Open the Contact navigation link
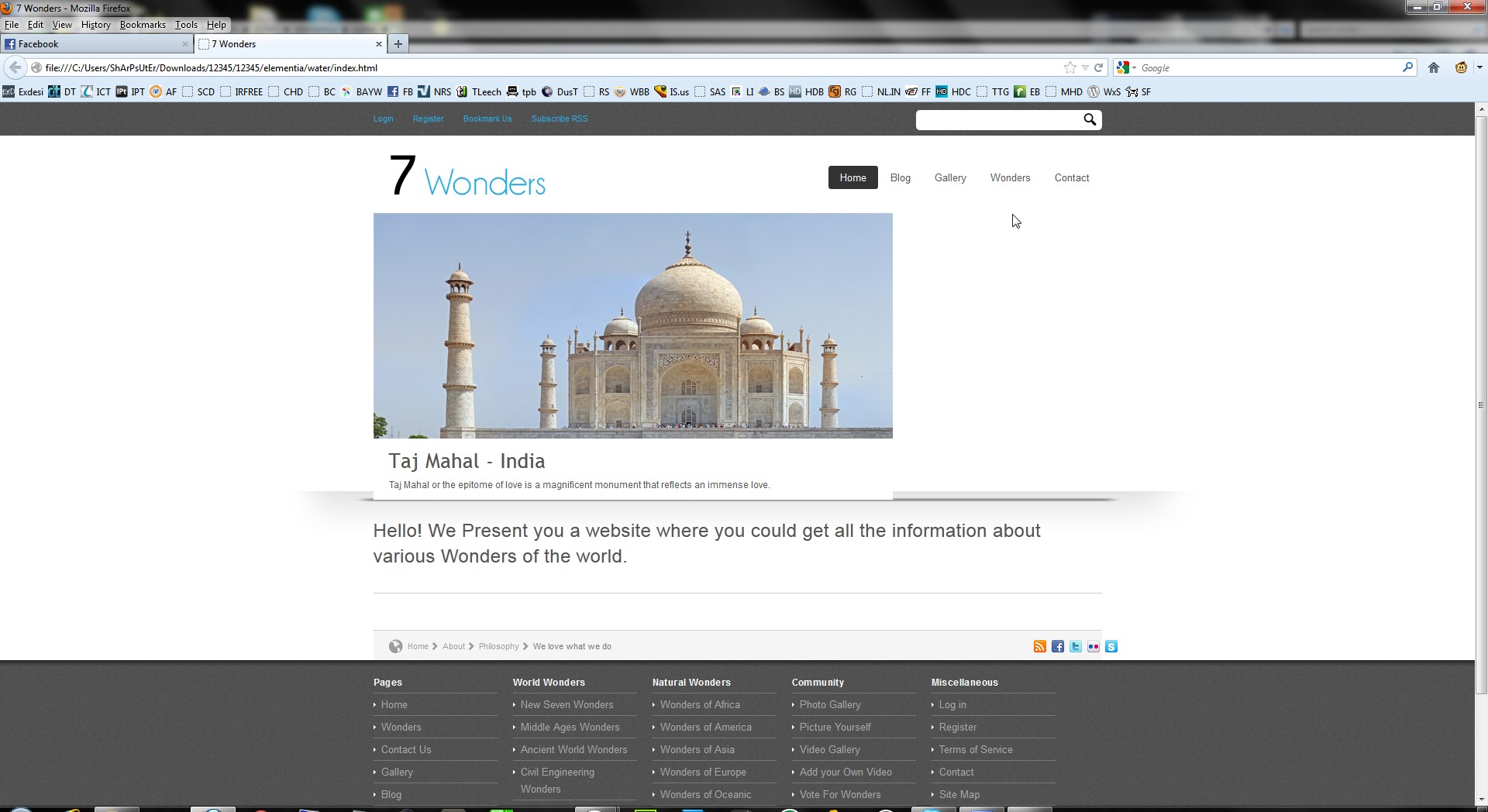Viewport: 1488px width, 812px height. 1072,177
